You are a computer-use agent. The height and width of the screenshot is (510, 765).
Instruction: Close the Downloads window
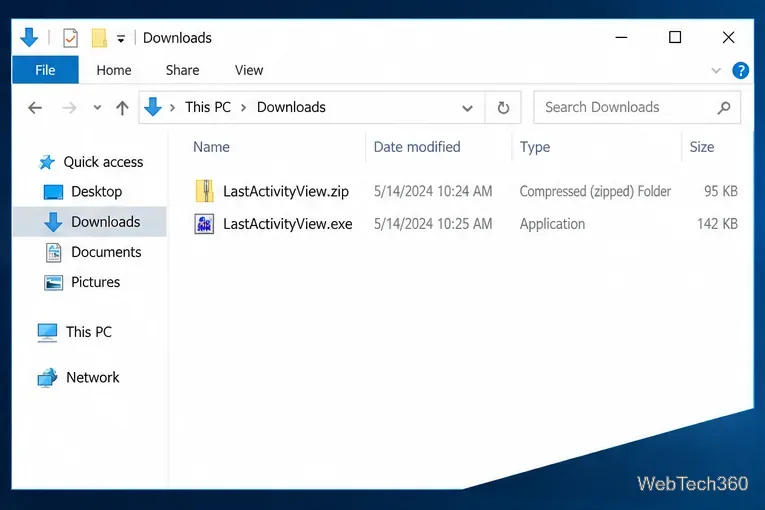[728, 38]
